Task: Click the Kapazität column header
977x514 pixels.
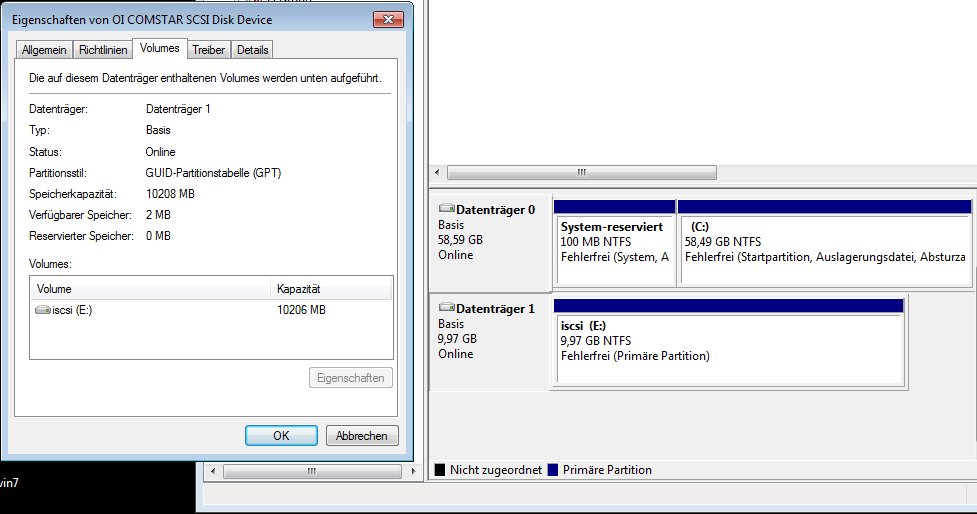Action: click(331, 289)
